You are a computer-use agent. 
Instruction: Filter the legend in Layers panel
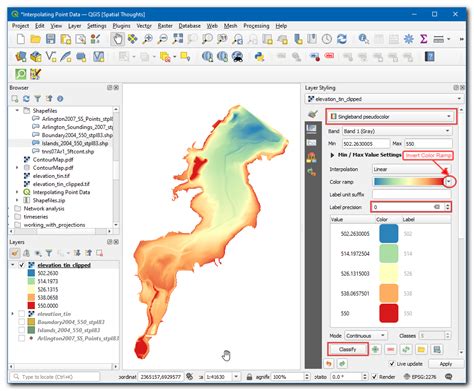tap(49, 253)
